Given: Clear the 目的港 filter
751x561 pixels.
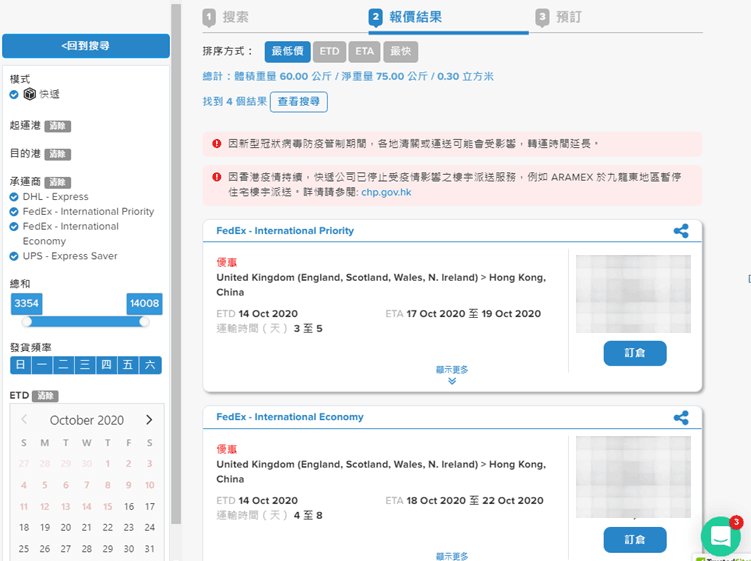Looking at the screenshot, I should tap(57, 154).
